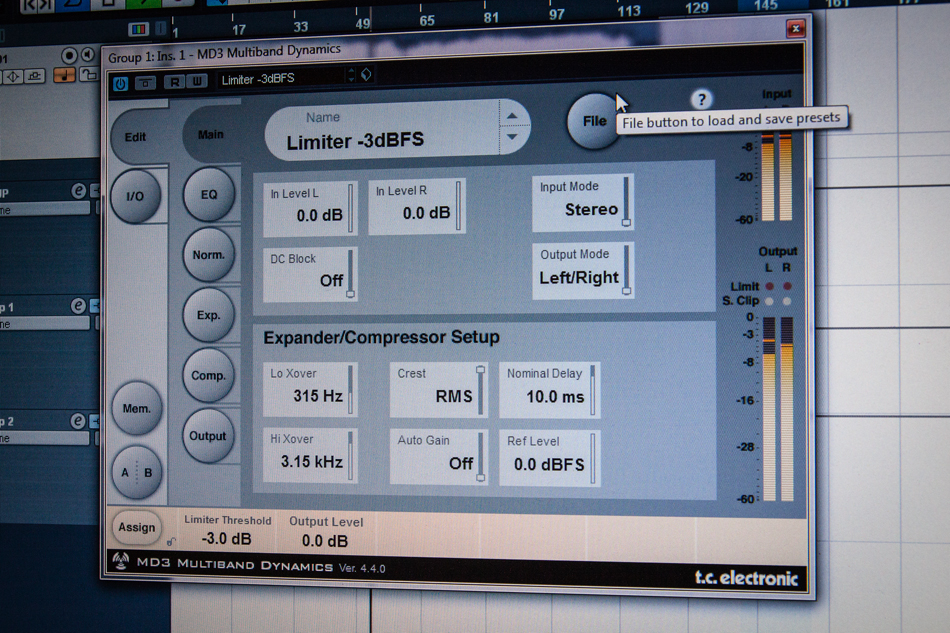950x633 pixels.
Task: Click the RGB color stripes icon by the ruler
Action: (139, 29)
